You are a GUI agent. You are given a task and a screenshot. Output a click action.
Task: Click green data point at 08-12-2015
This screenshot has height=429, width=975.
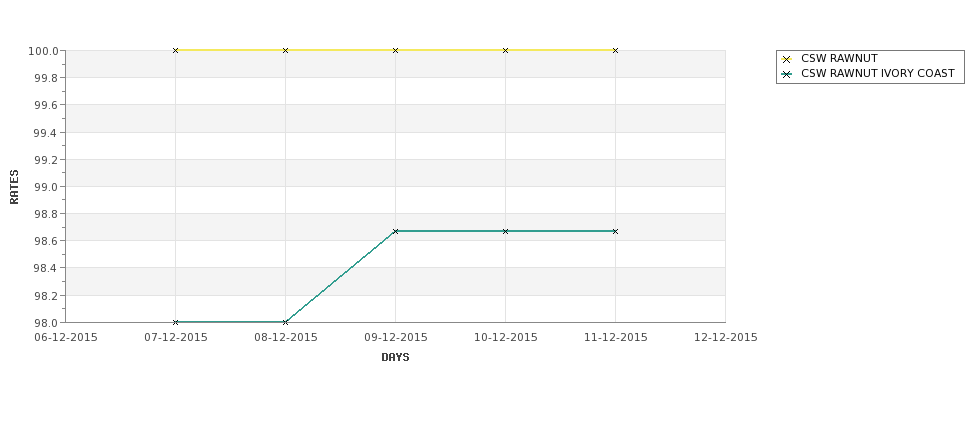[285, 322]
